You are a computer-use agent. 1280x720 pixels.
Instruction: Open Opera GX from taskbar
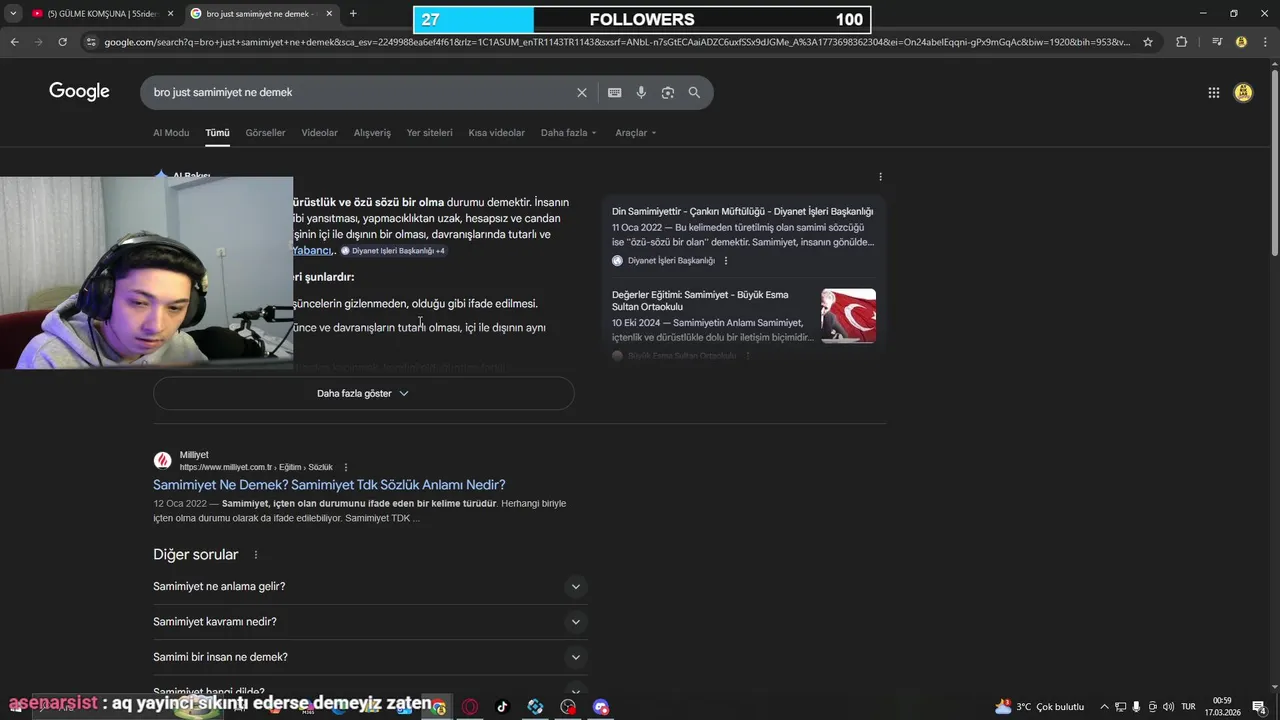click(x=469, y=707)
